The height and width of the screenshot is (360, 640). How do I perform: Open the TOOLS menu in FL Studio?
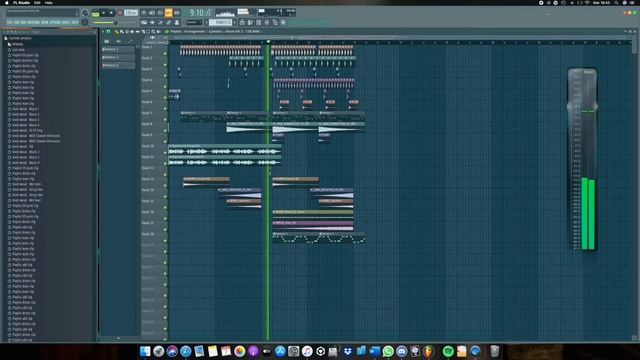[x=67, y=22]
